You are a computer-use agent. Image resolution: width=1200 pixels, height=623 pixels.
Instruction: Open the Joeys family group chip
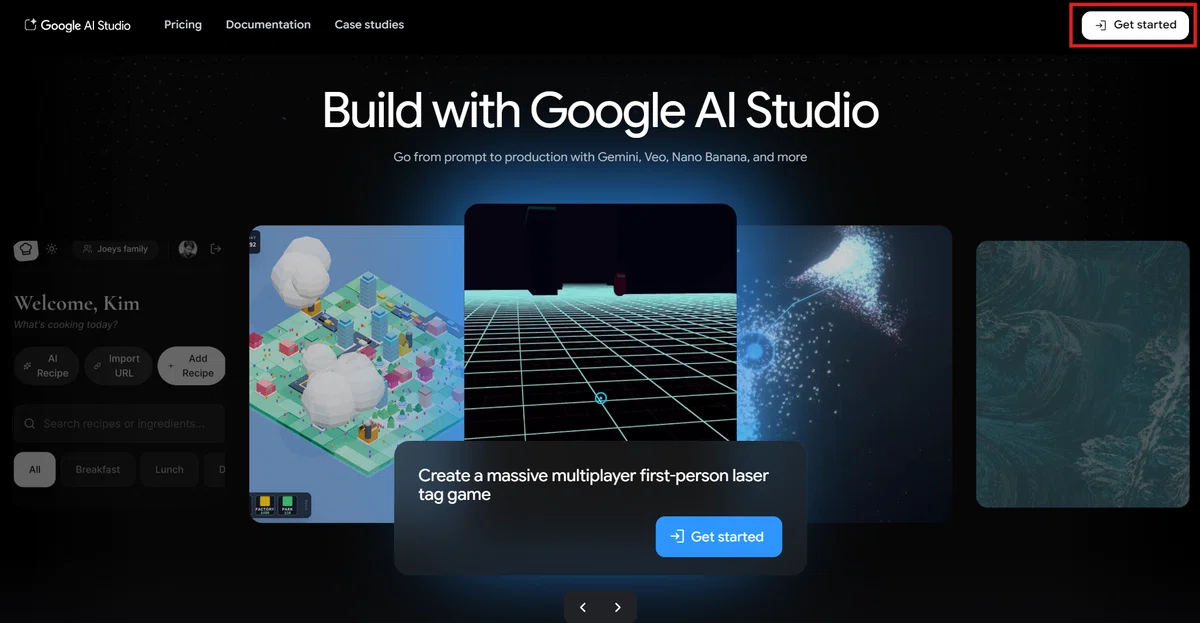point(116,249)
